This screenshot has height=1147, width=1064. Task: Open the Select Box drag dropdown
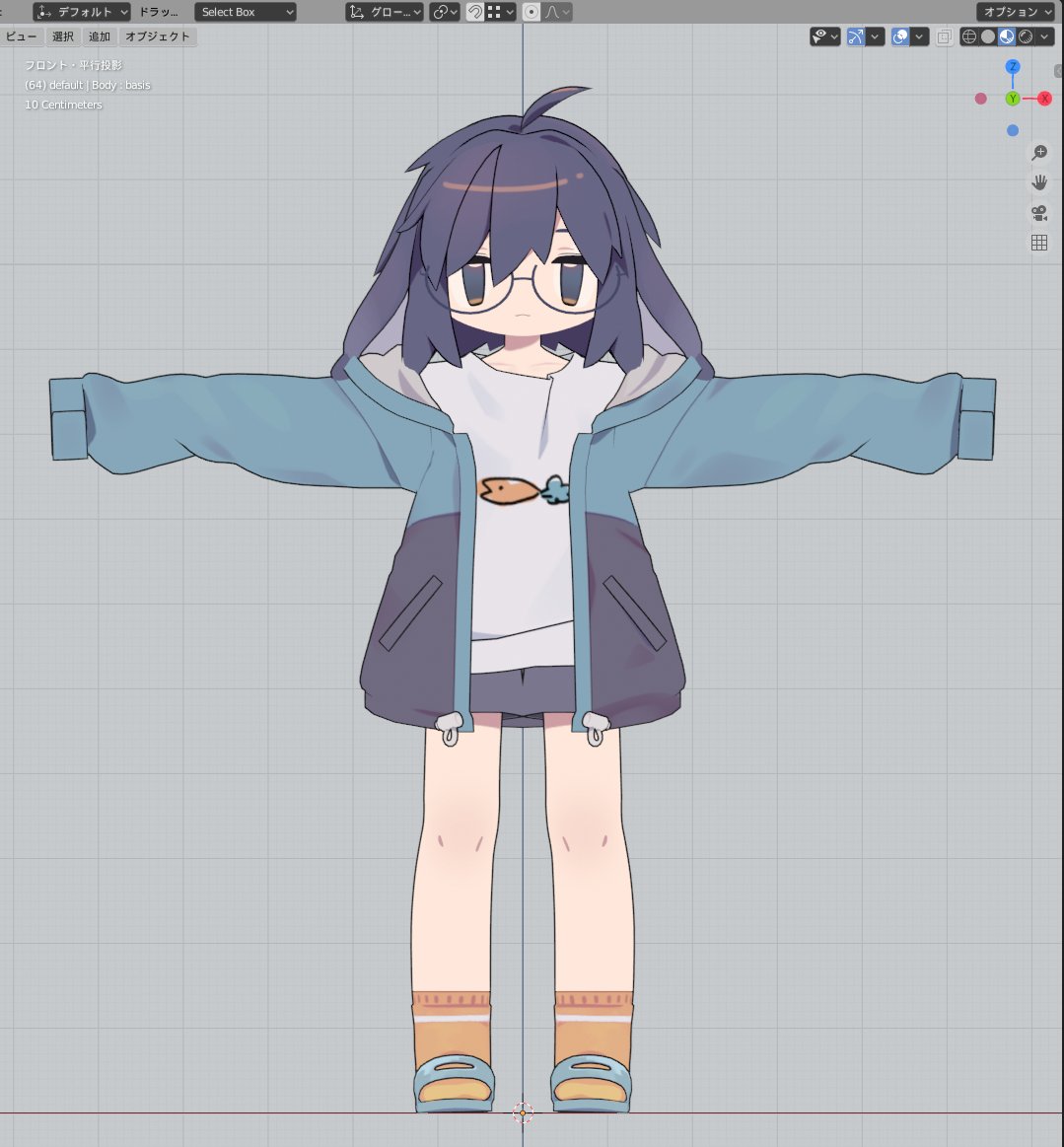pos(245,12)
